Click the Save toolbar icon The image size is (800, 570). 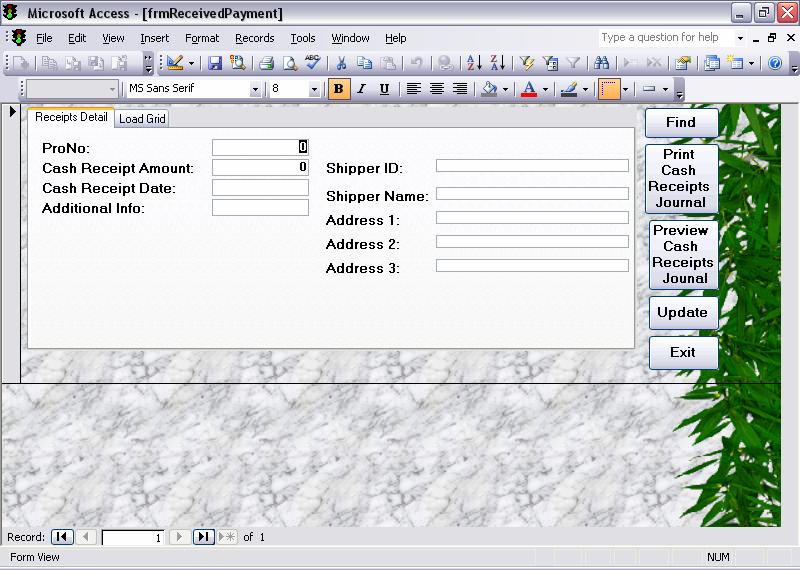point(215,63)
